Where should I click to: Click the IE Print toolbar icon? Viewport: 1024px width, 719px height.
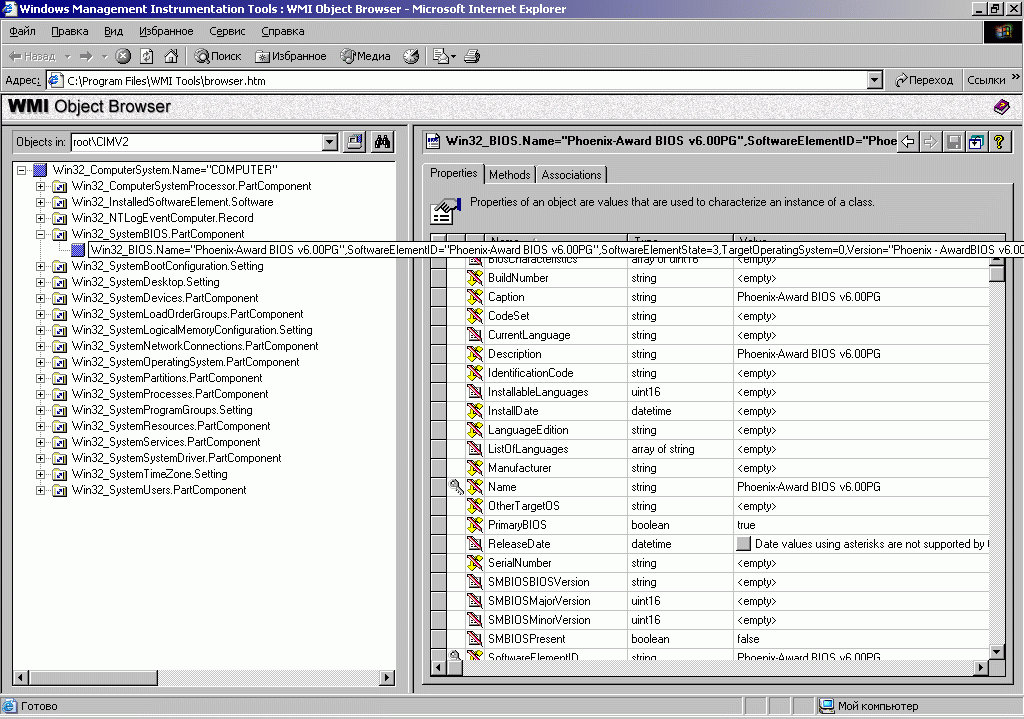[x=472, y=56]
